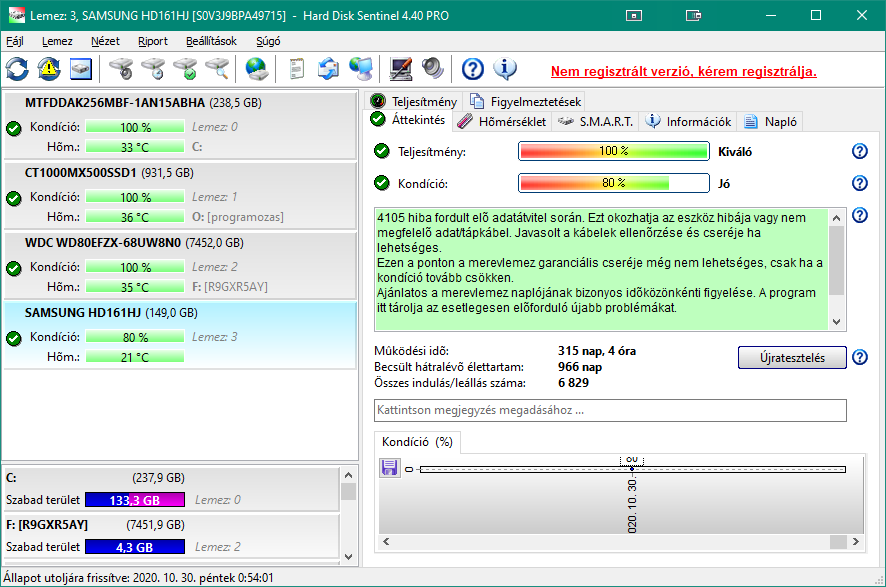Click the disk with magnifier toolbar icon
Screen dimensions: 886x587
(217, 69)
